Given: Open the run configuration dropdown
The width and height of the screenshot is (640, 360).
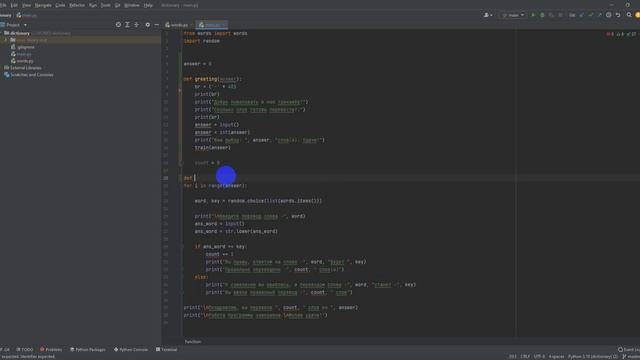Looking at the screenshot, I should point(513,15).
